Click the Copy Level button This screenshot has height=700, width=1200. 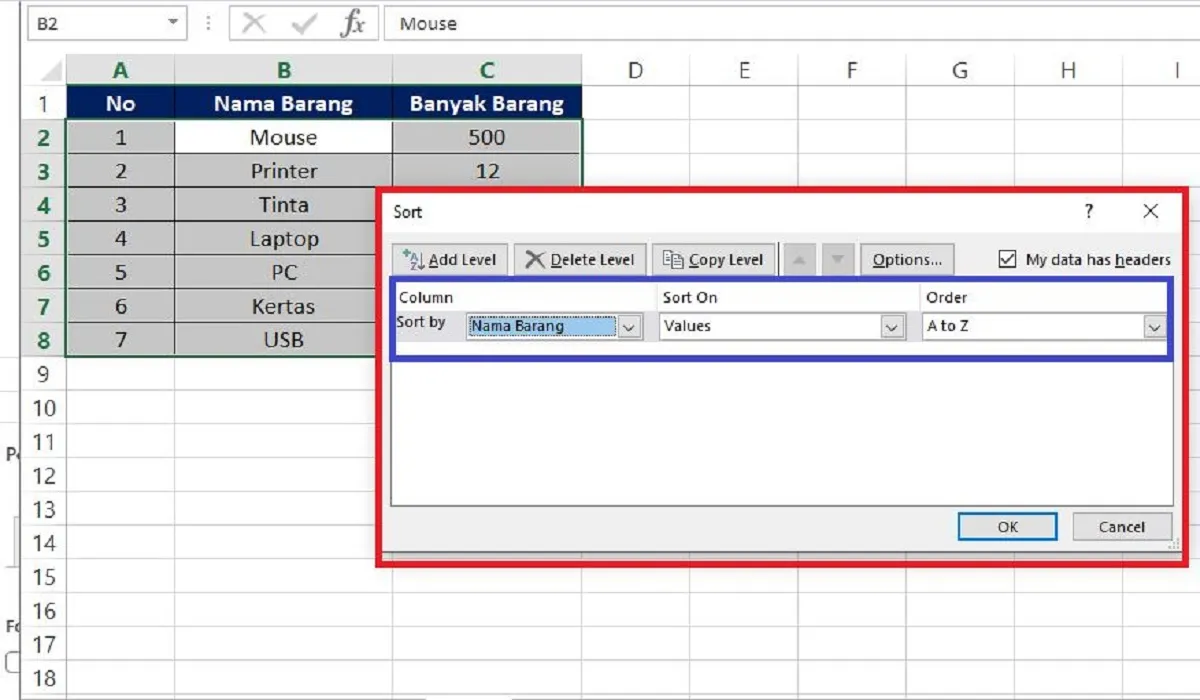[713, 260]
